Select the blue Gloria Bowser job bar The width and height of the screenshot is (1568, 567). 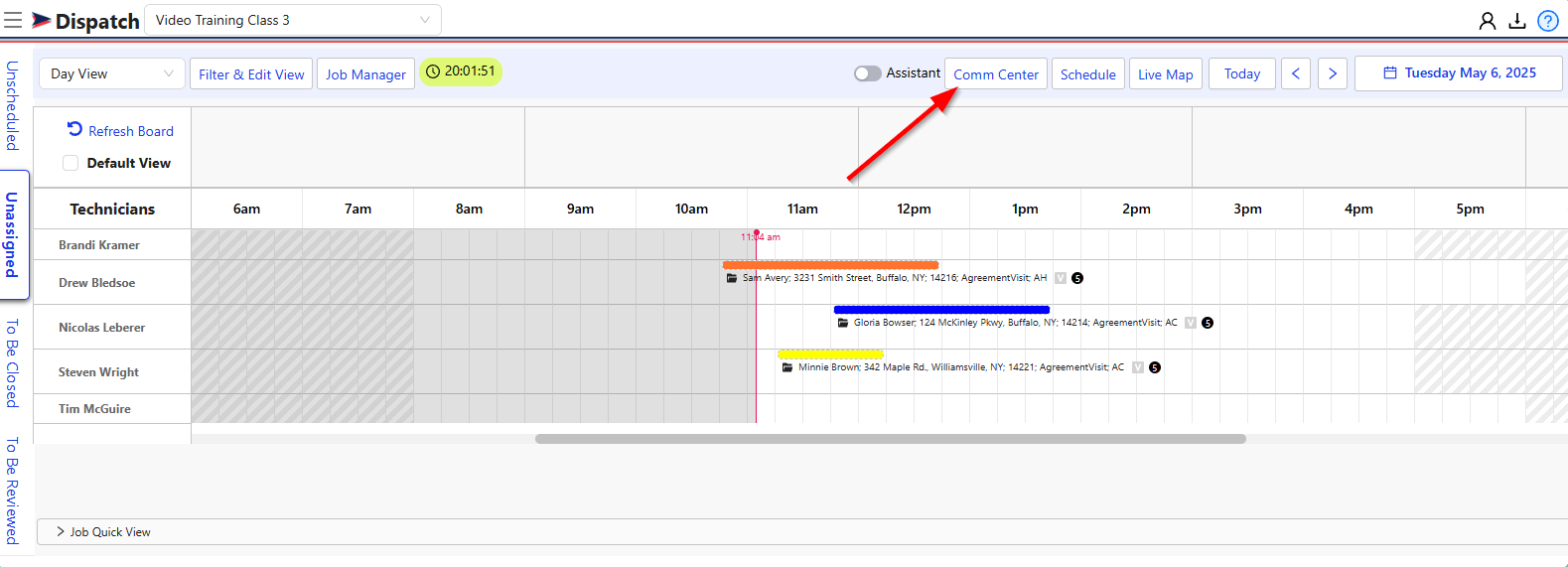[x=941, y=310]
